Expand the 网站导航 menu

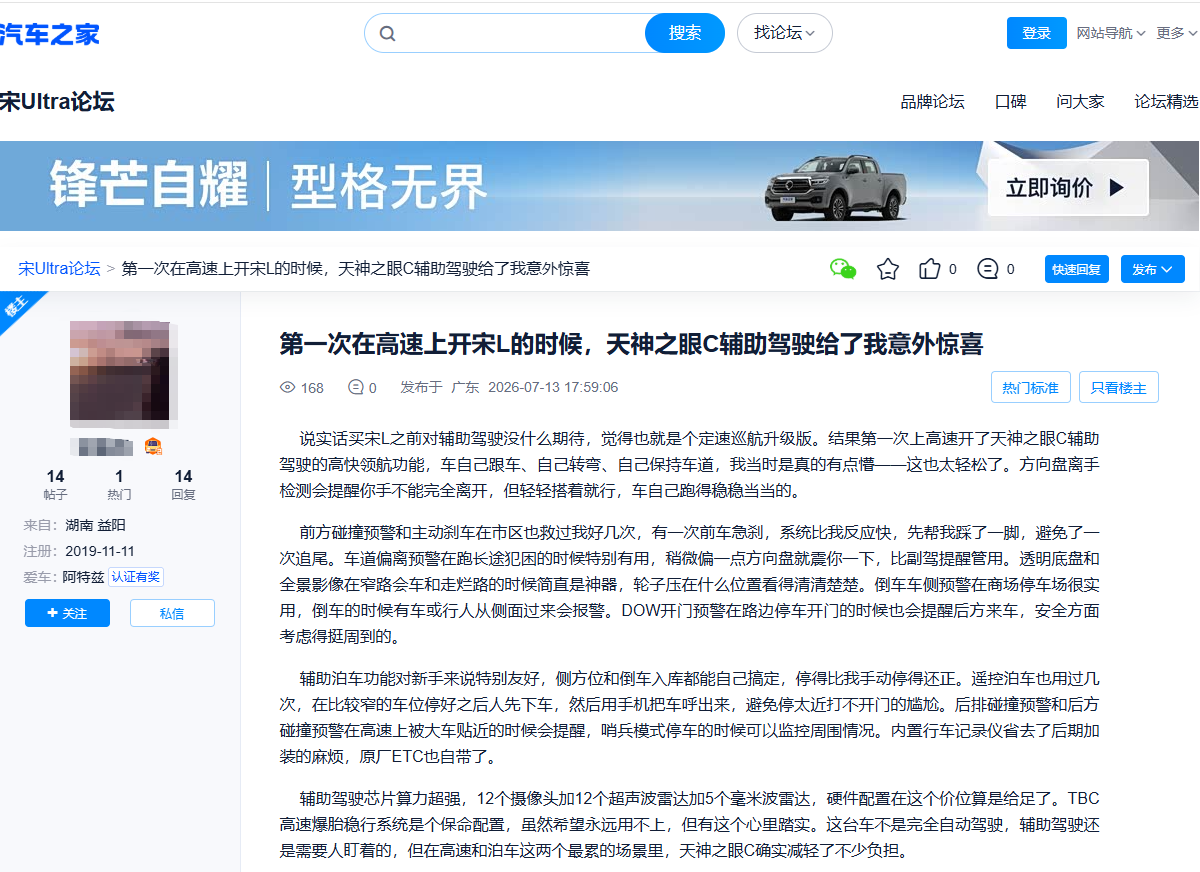coord(1111,33)
